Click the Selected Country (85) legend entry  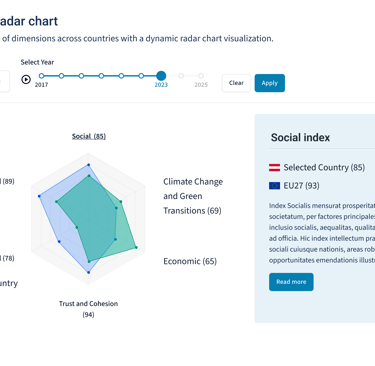317,167
